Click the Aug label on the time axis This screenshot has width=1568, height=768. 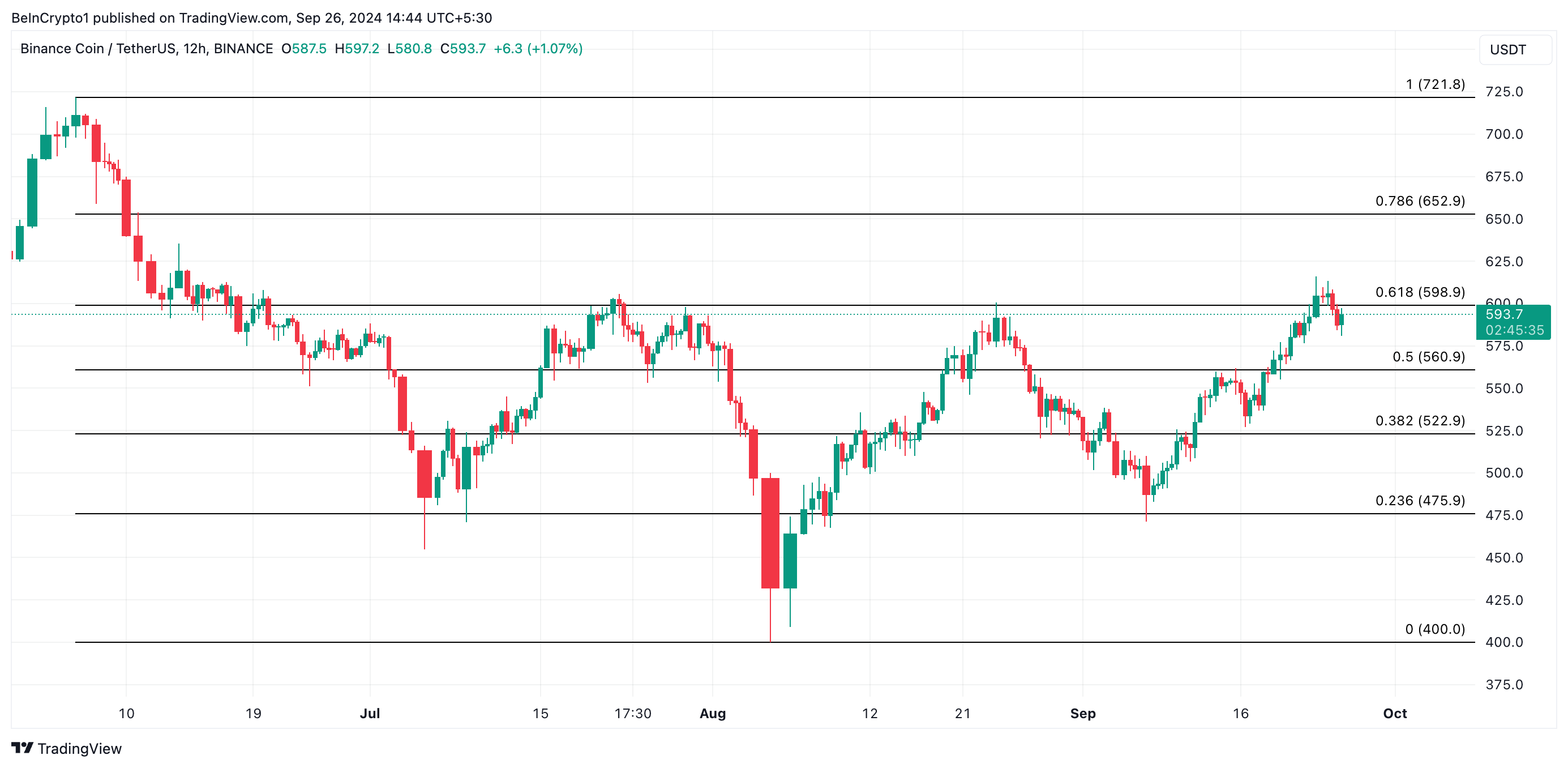coord(712,713)
